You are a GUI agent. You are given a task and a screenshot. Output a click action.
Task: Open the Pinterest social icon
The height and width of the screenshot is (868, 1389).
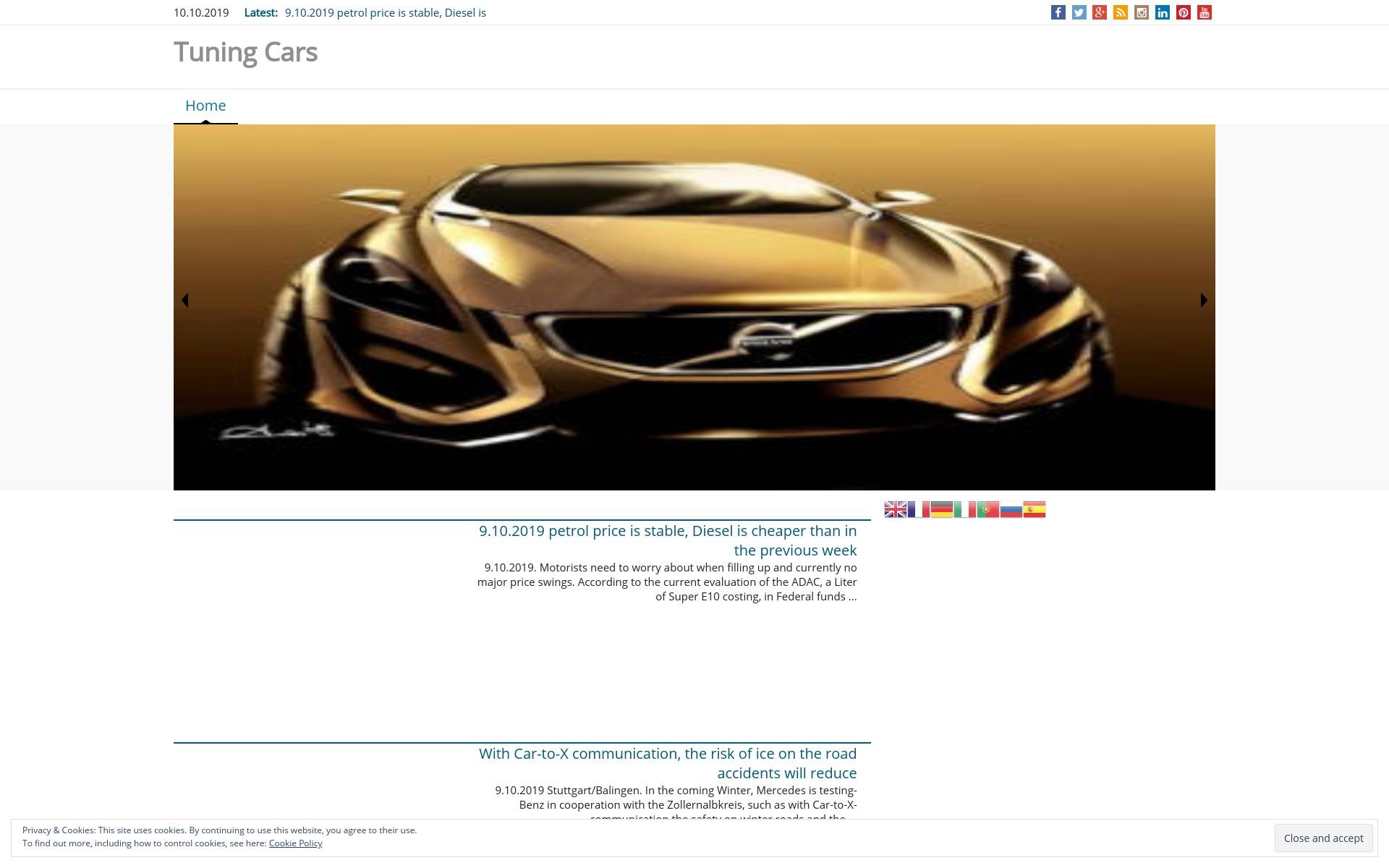(1184, 12)
